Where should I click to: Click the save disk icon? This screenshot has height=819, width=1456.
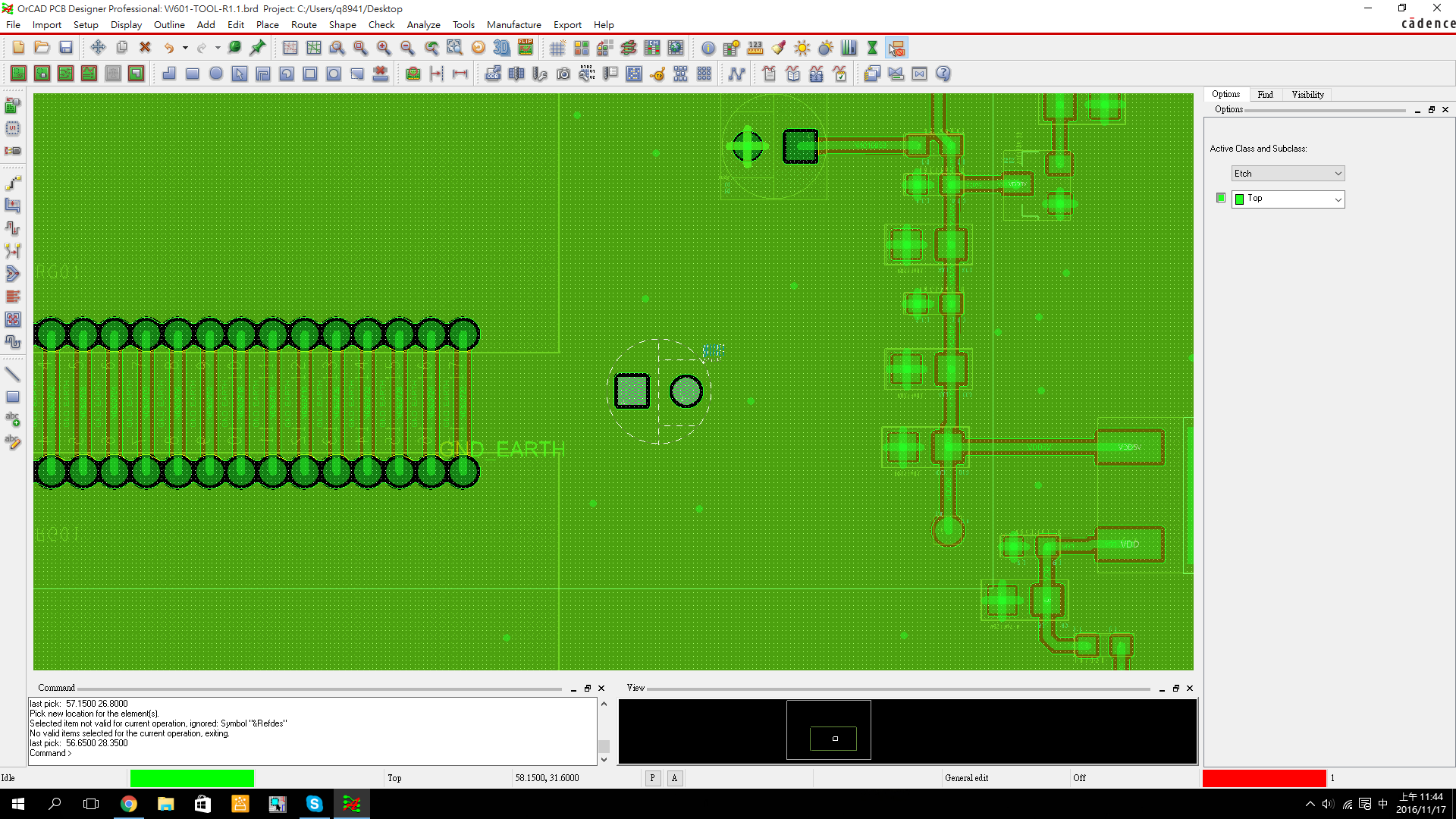pyautogui.click(x=66, y=48)
